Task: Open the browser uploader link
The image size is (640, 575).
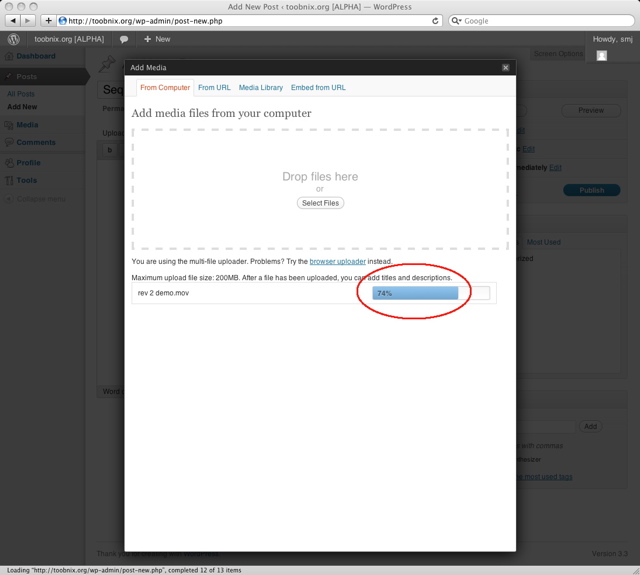Action: coord(338,261)
